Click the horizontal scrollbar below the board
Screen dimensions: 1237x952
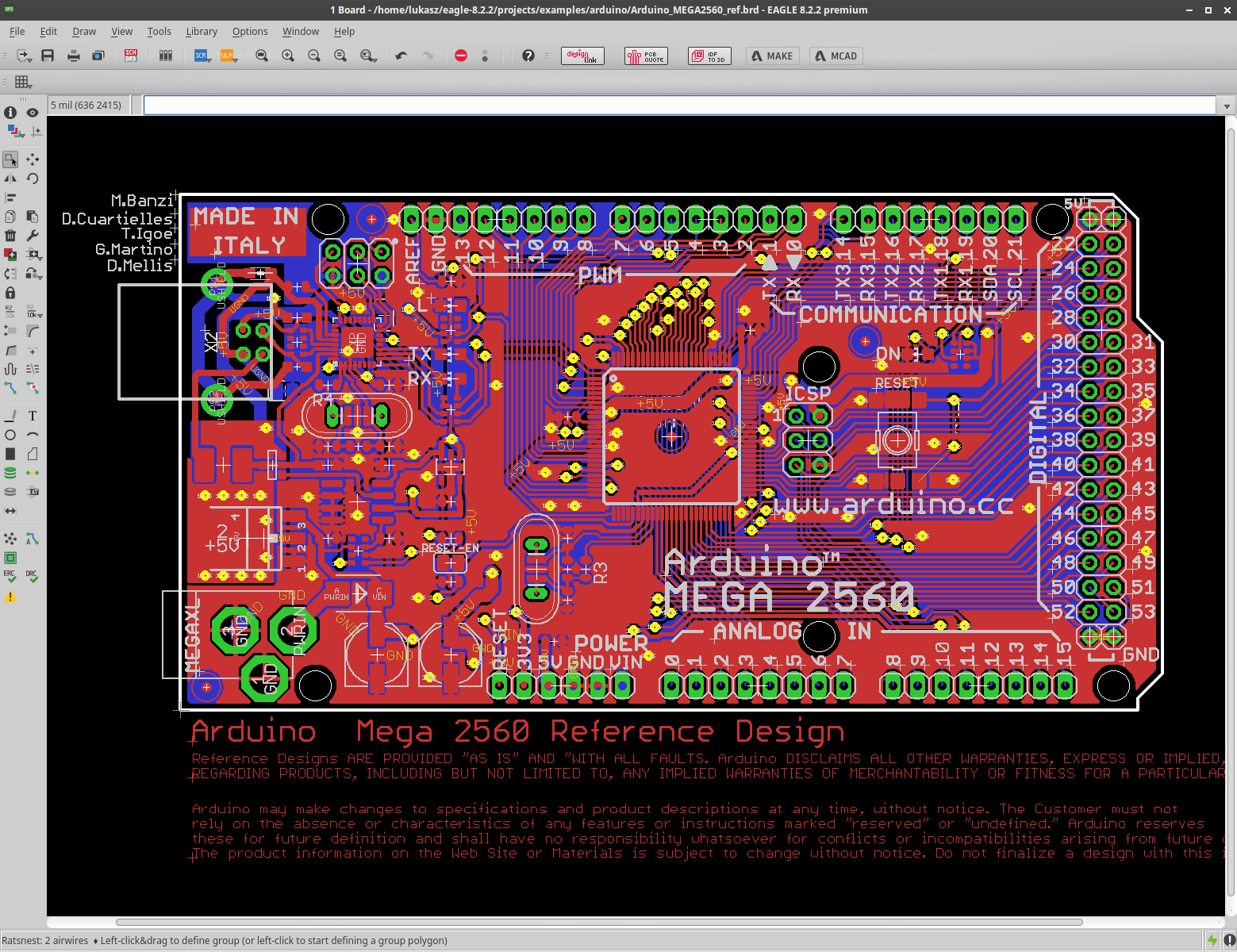599,922
